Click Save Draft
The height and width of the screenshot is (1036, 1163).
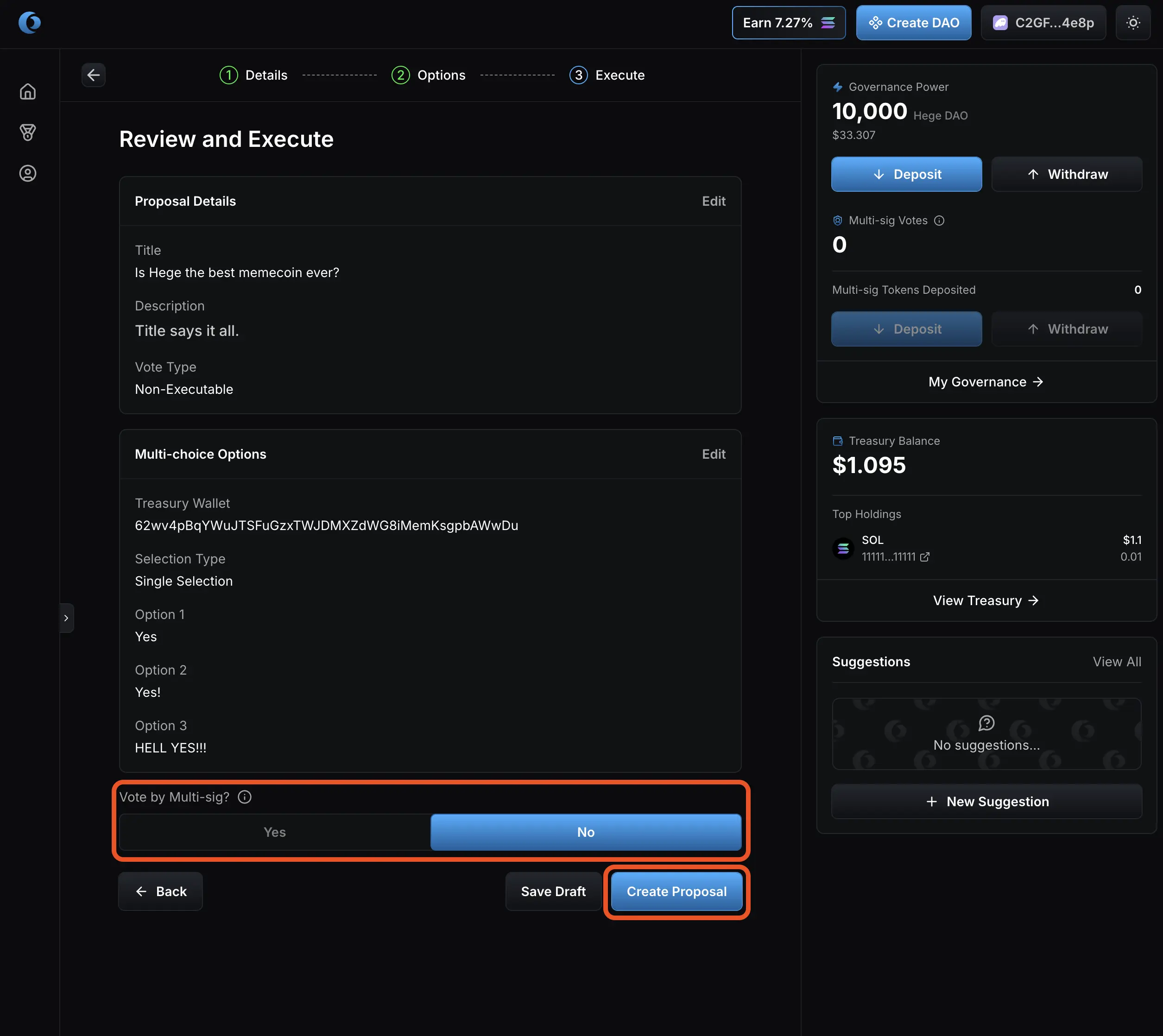(553, 891)
